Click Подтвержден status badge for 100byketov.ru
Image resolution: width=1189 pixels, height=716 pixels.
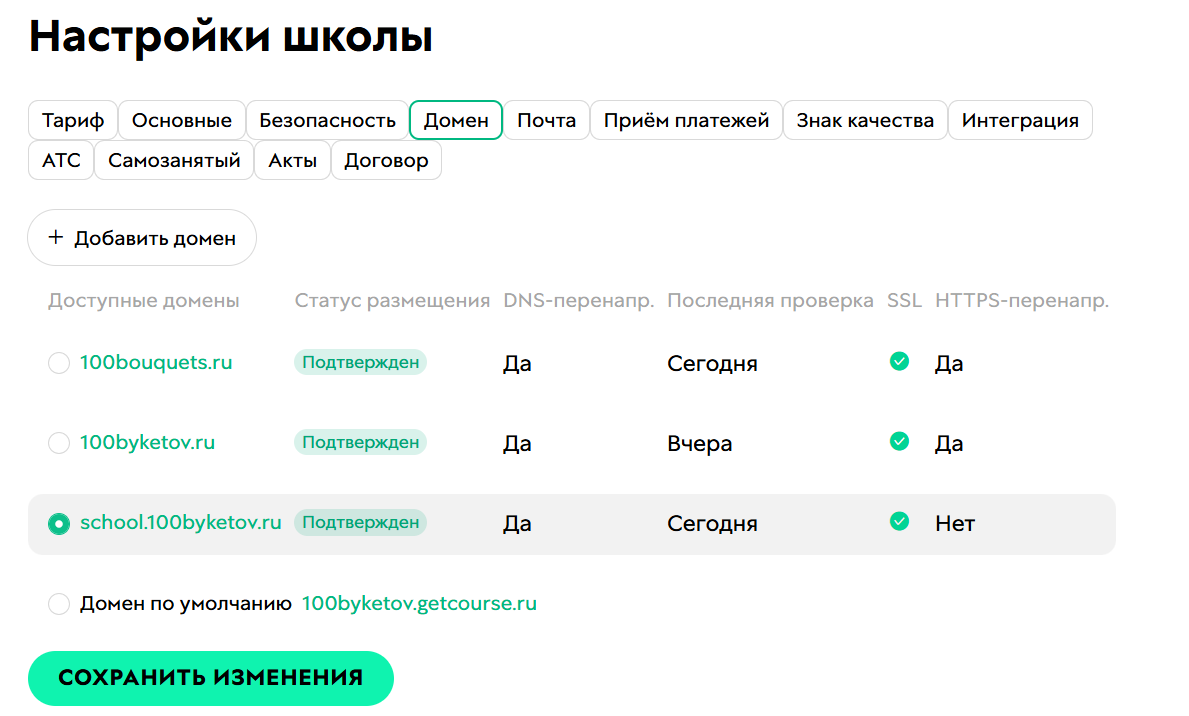click(x=360, y=442)
